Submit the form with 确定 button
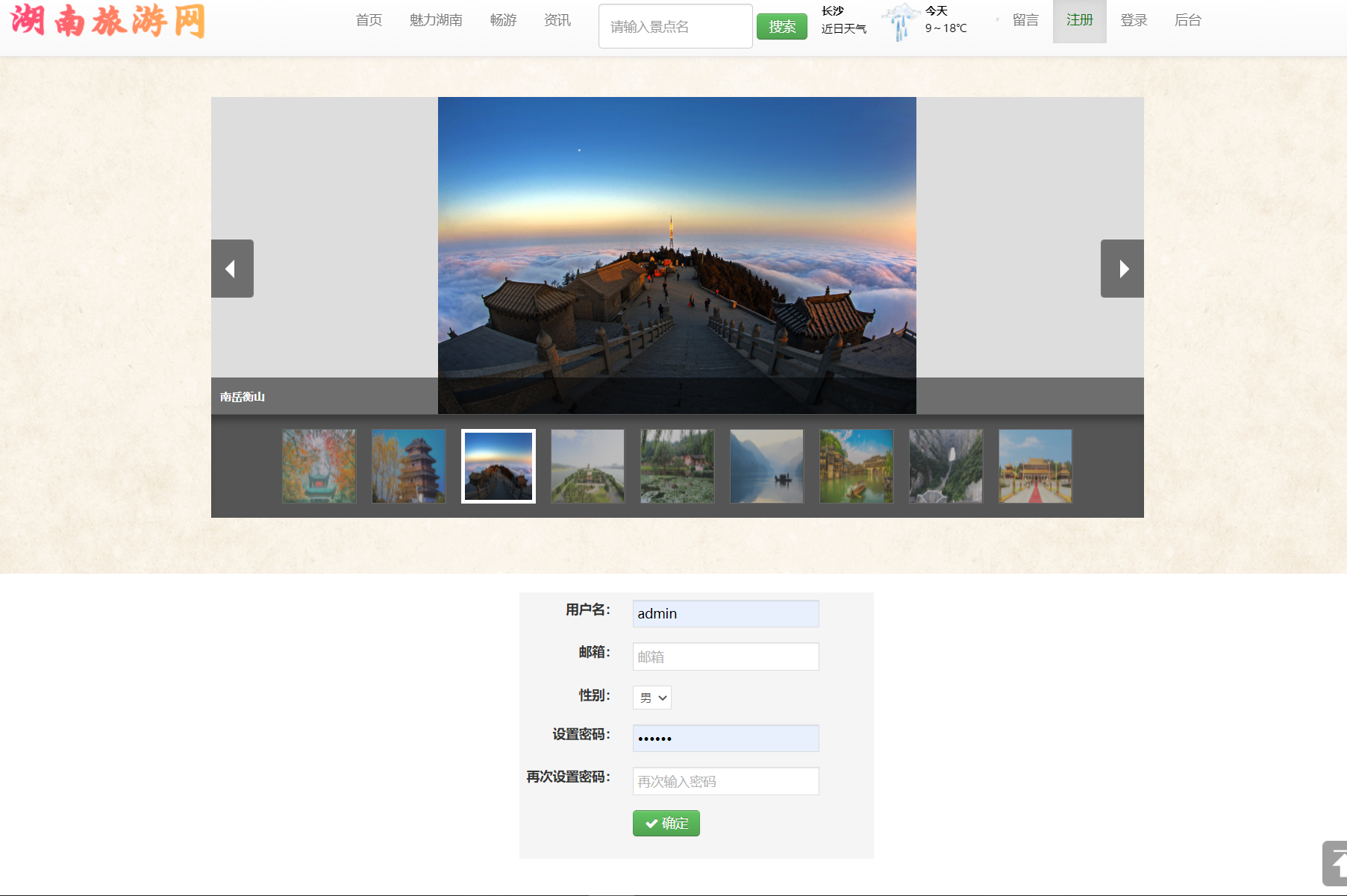Screen dimensions: 1347x896 (x=666, y=823)
